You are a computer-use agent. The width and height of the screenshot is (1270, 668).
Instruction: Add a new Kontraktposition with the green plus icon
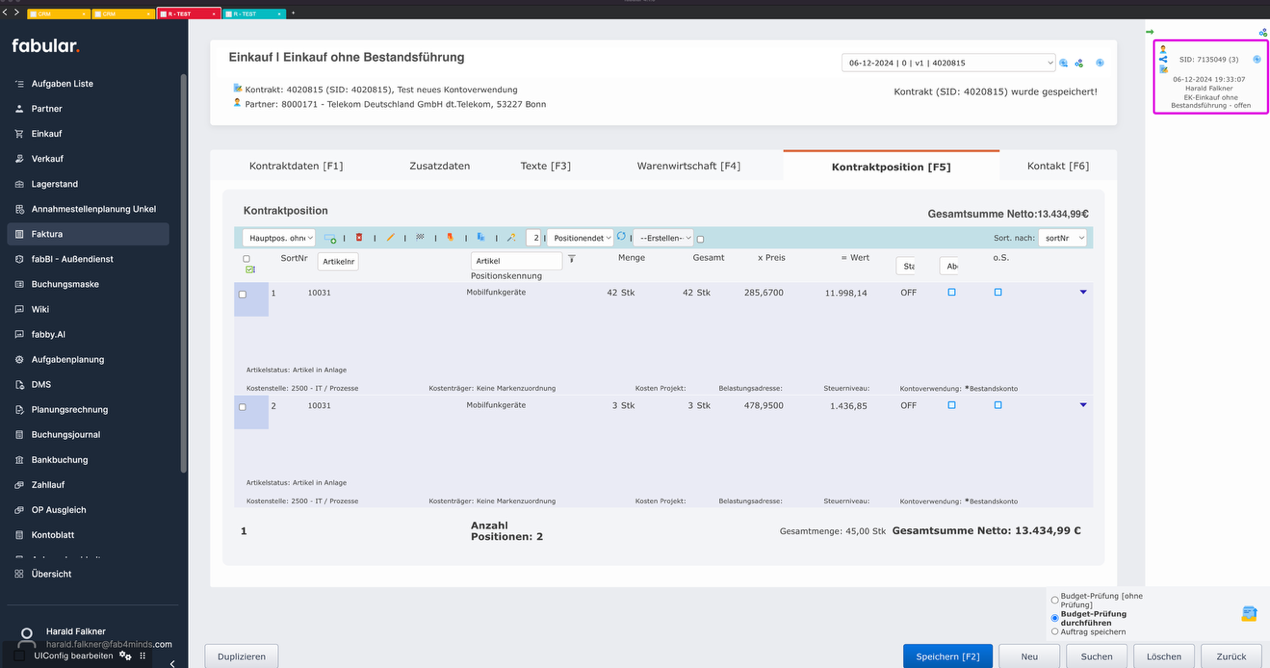point(330,238)
